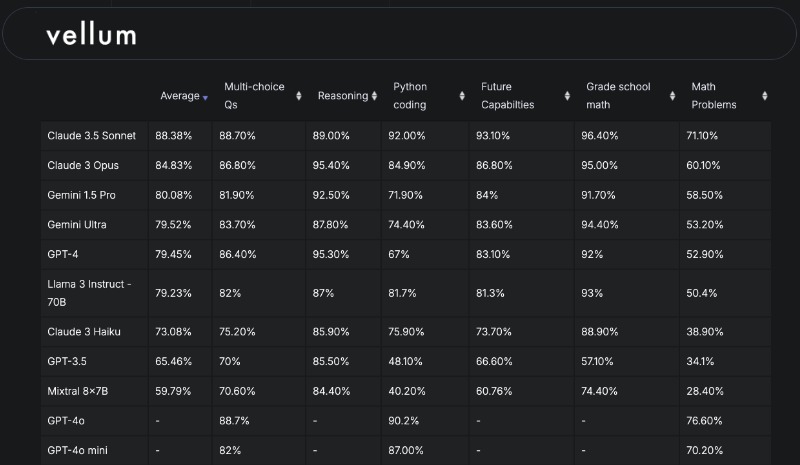Click GPT-4 Python coding value 67%
The image size is (800, 465).
click(x=398, y=254)
